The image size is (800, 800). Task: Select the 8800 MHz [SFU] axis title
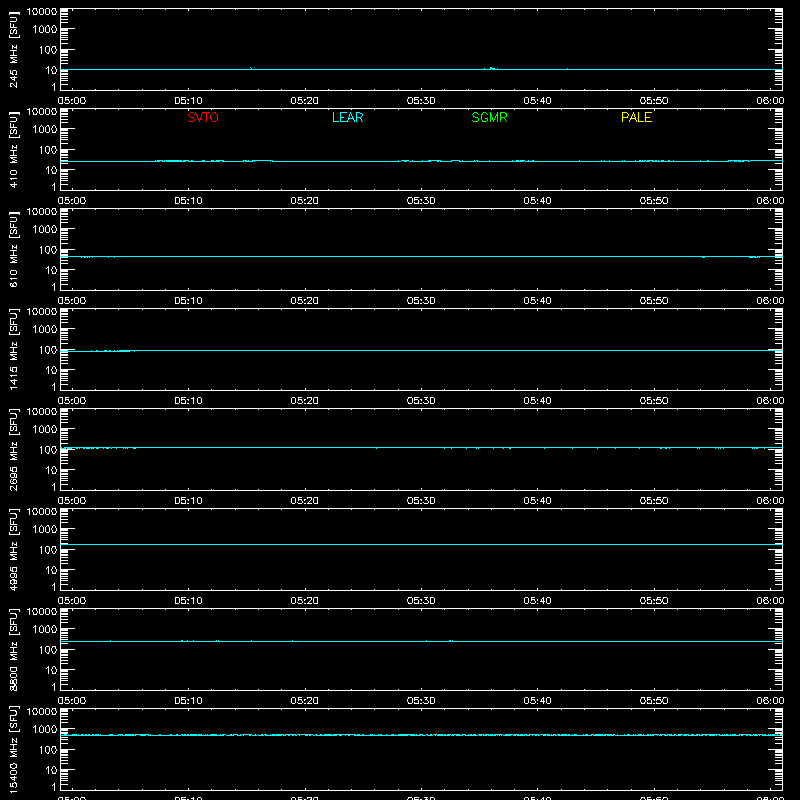13,650
